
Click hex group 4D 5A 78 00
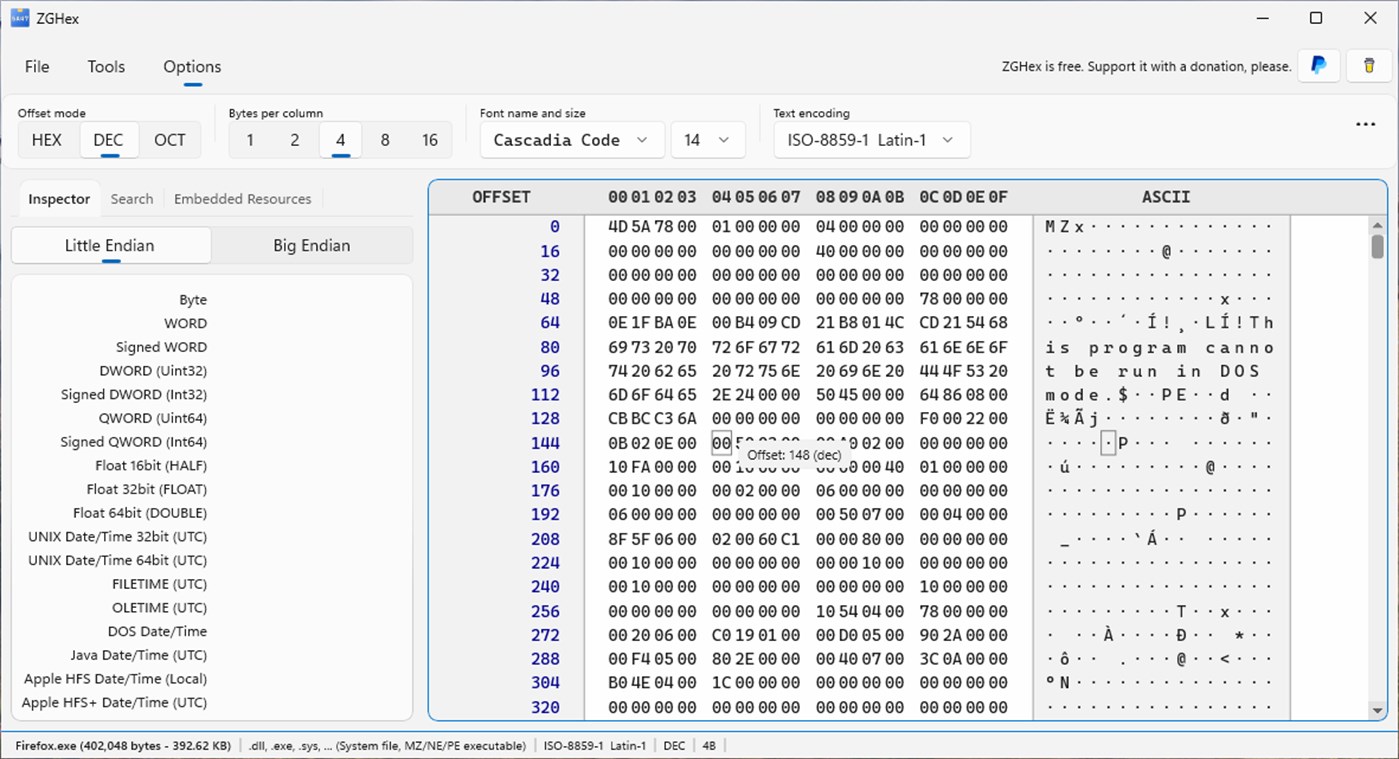tap(652, 227)
